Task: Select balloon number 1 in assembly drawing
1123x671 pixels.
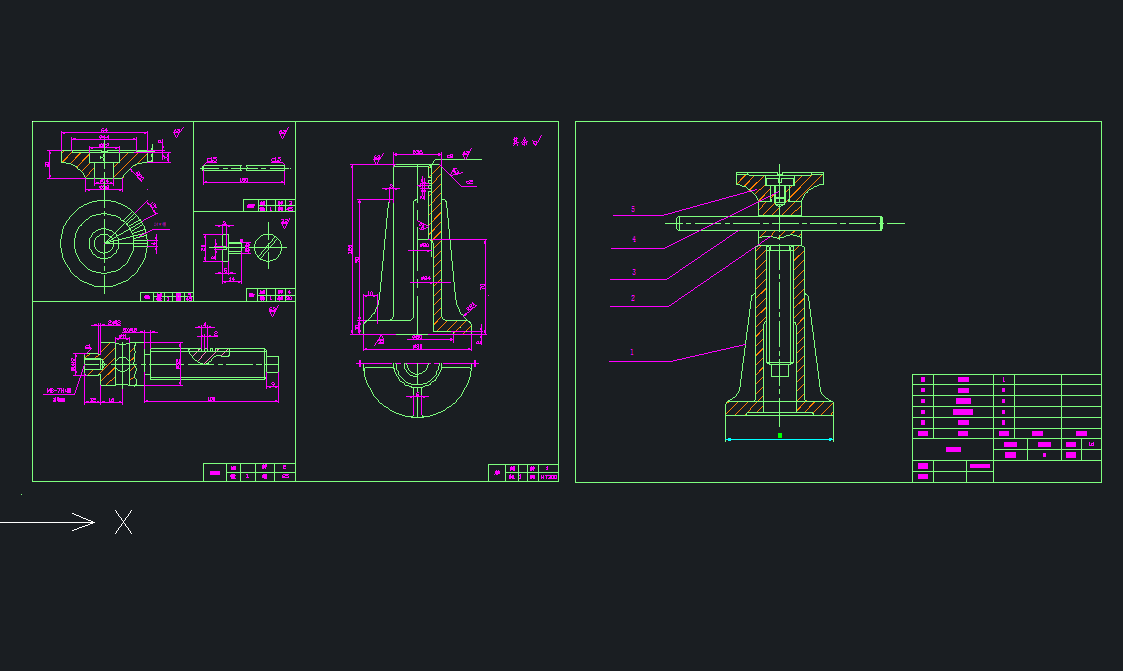Action: tap(632, 352)
